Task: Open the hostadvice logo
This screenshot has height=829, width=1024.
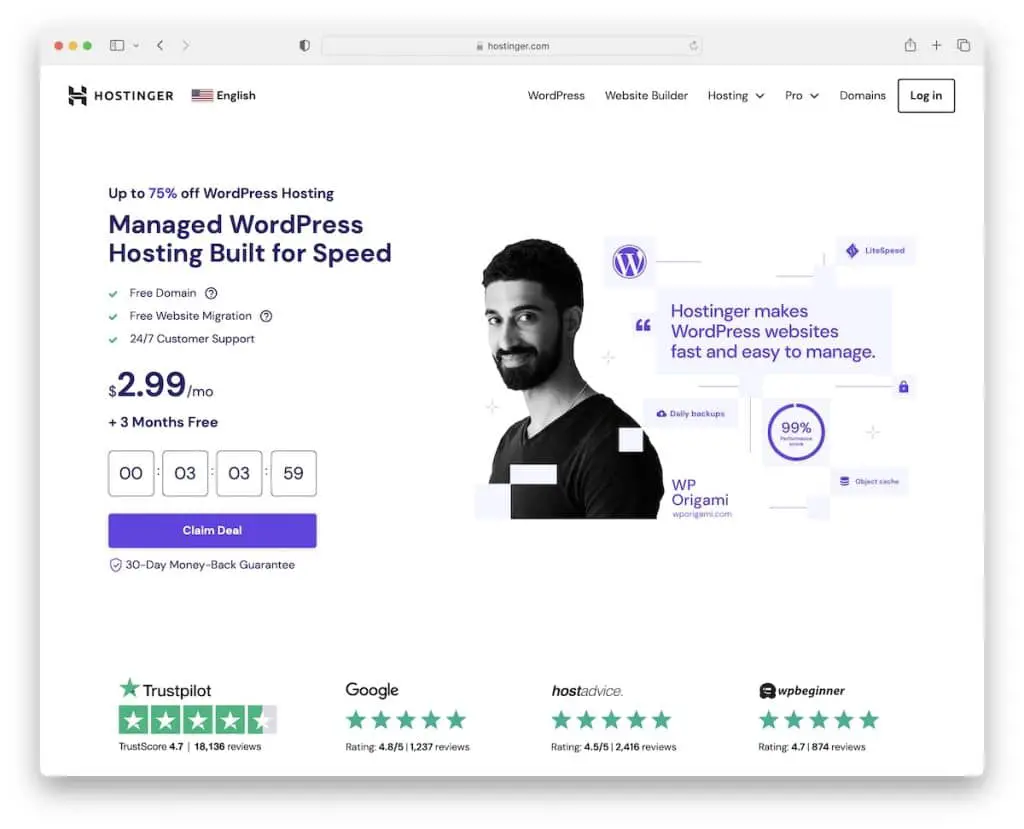Action: pyautogui.click(x=587, y=691)
